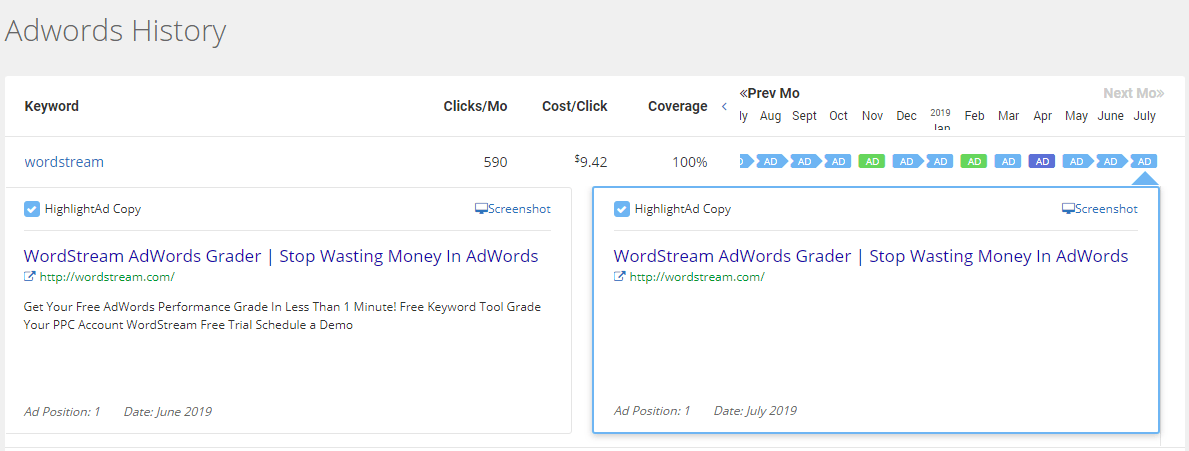This screenshot has height=451, width=1189.
Task: Click the Mar AD badge in timeline
Action: [1009, 161]
